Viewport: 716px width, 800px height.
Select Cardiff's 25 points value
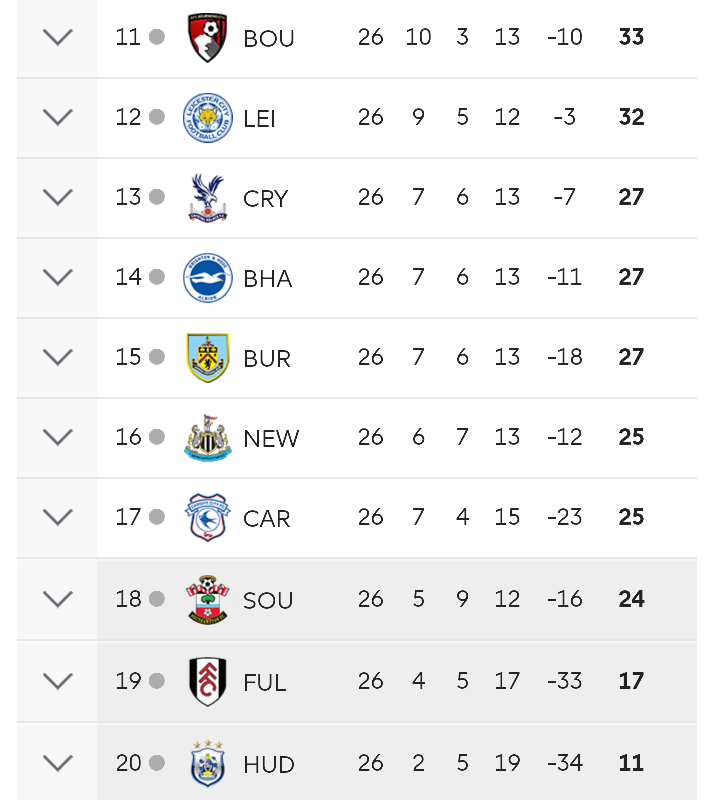point(631,517)
